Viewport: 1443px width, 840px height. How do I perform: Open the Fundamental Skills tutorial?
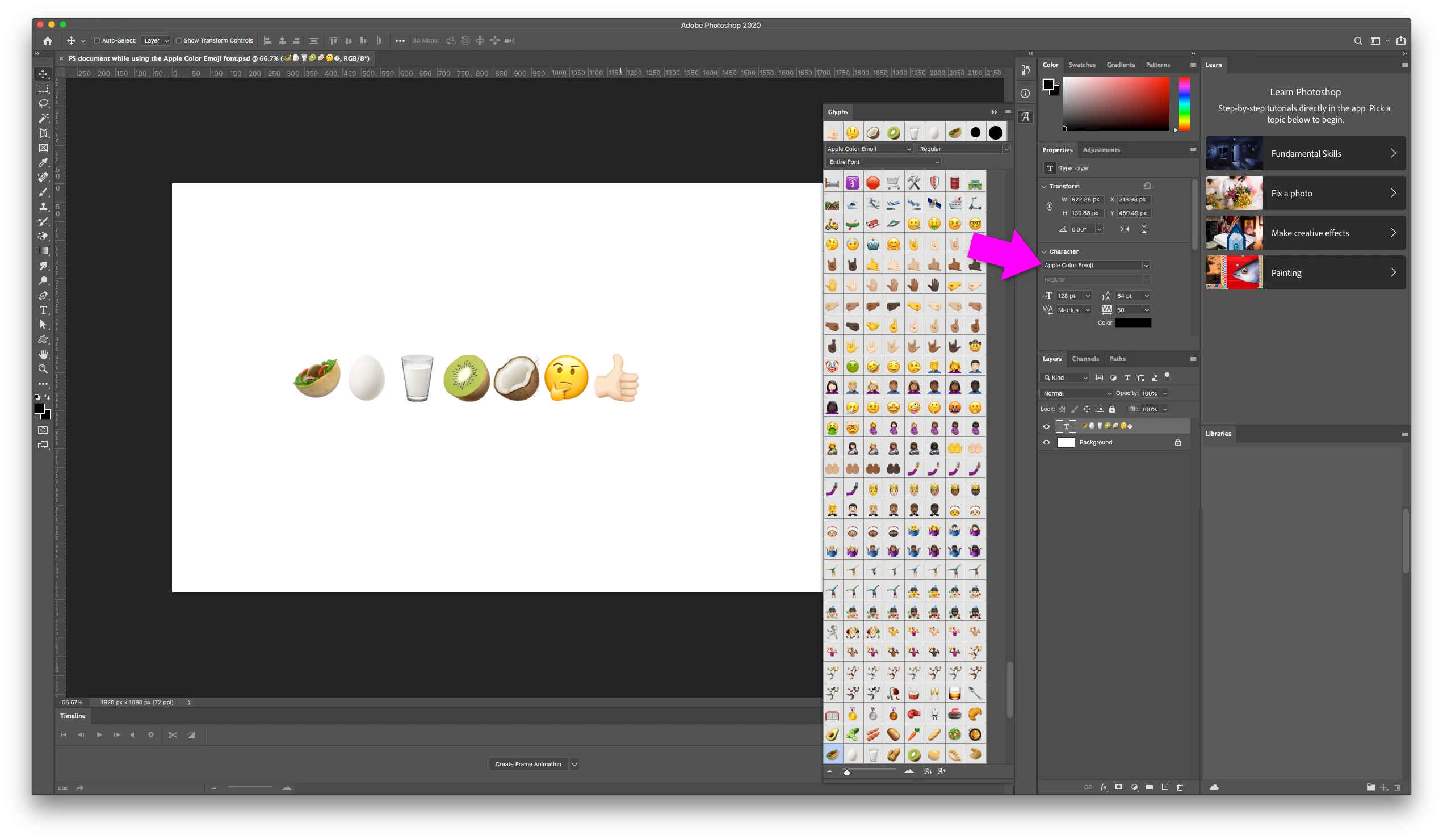[1305, 153]
